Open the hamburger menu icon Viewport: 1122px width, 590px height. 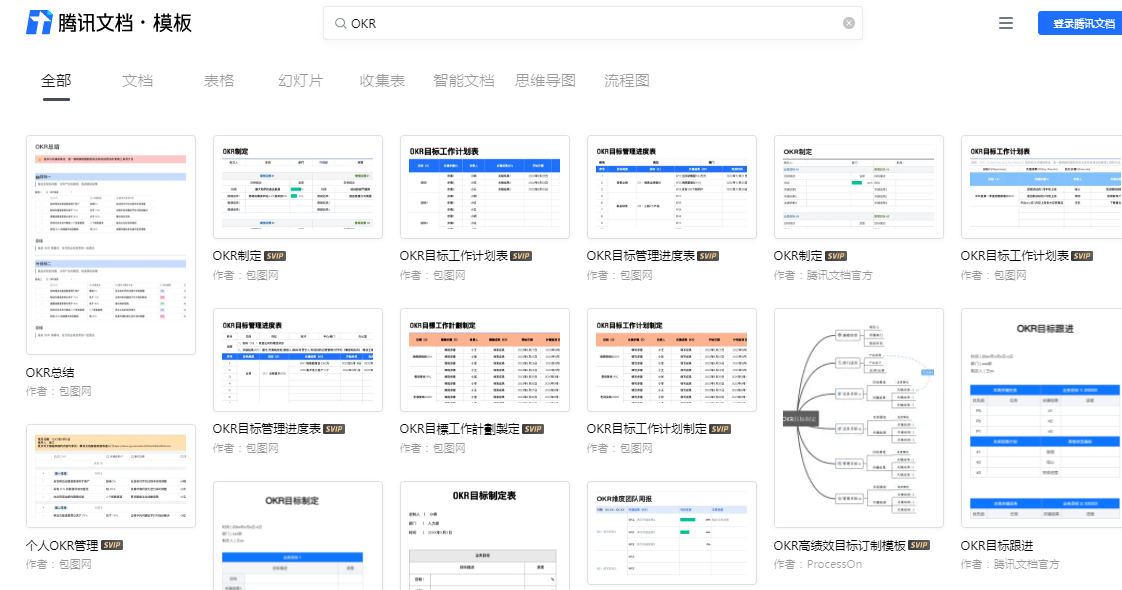coord(1006,22)
